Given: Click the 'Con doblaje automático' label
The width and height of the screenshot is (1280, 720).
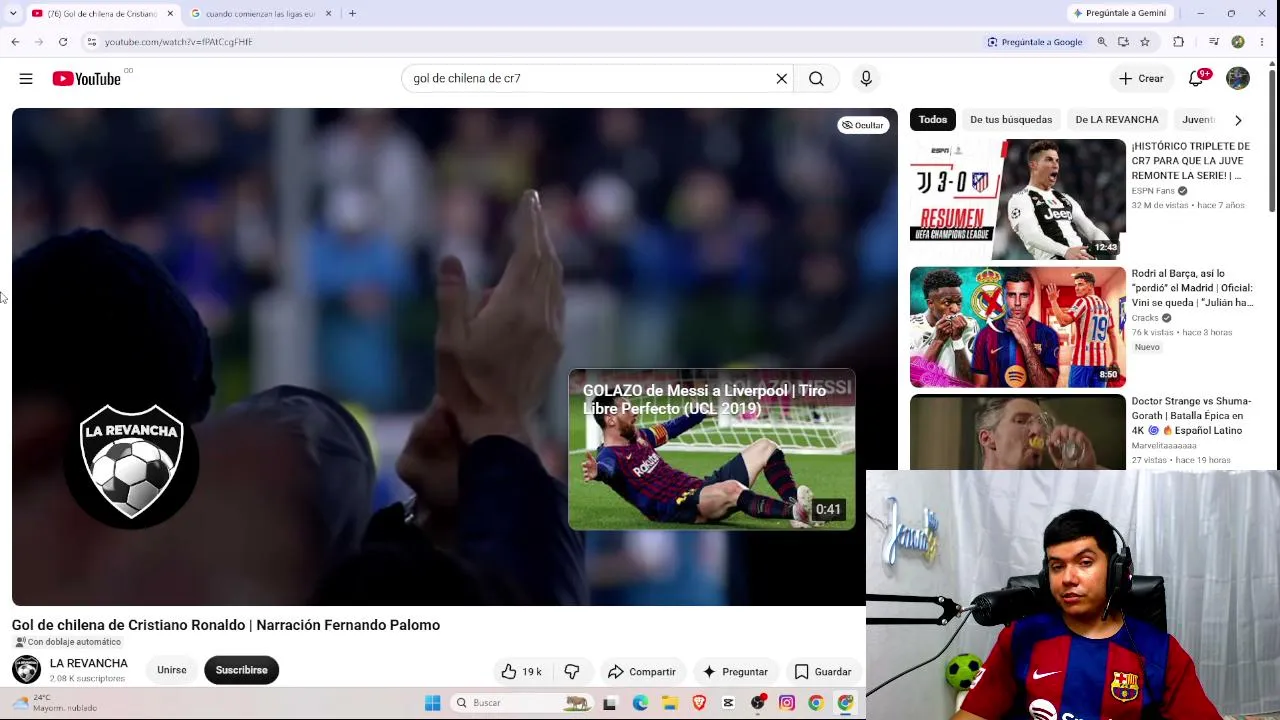Looking at the screenshot, I should click(x=68, y=642).
